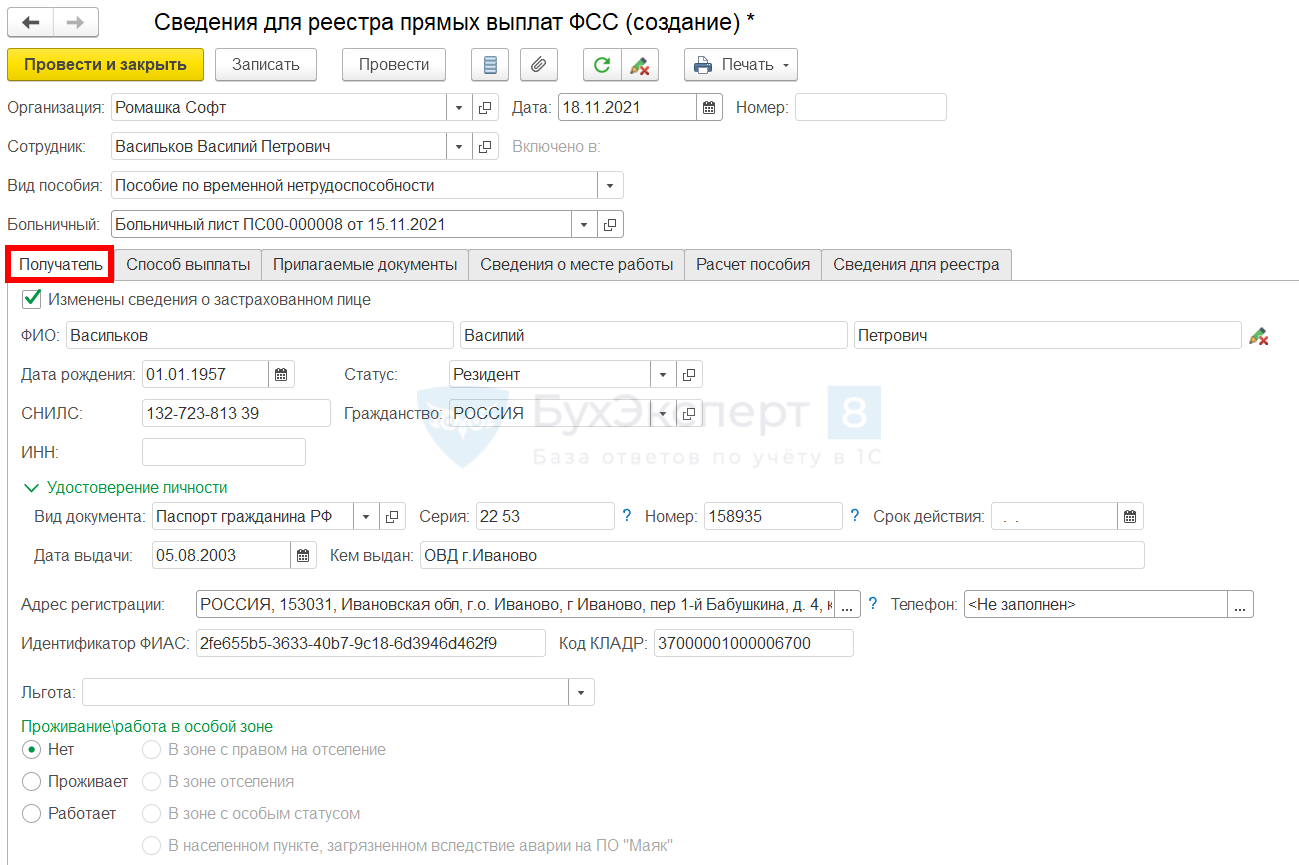Click into the empty 'ИНН' input field
Viewport: 1299px width, 865px height.
[x=224, y=452]
